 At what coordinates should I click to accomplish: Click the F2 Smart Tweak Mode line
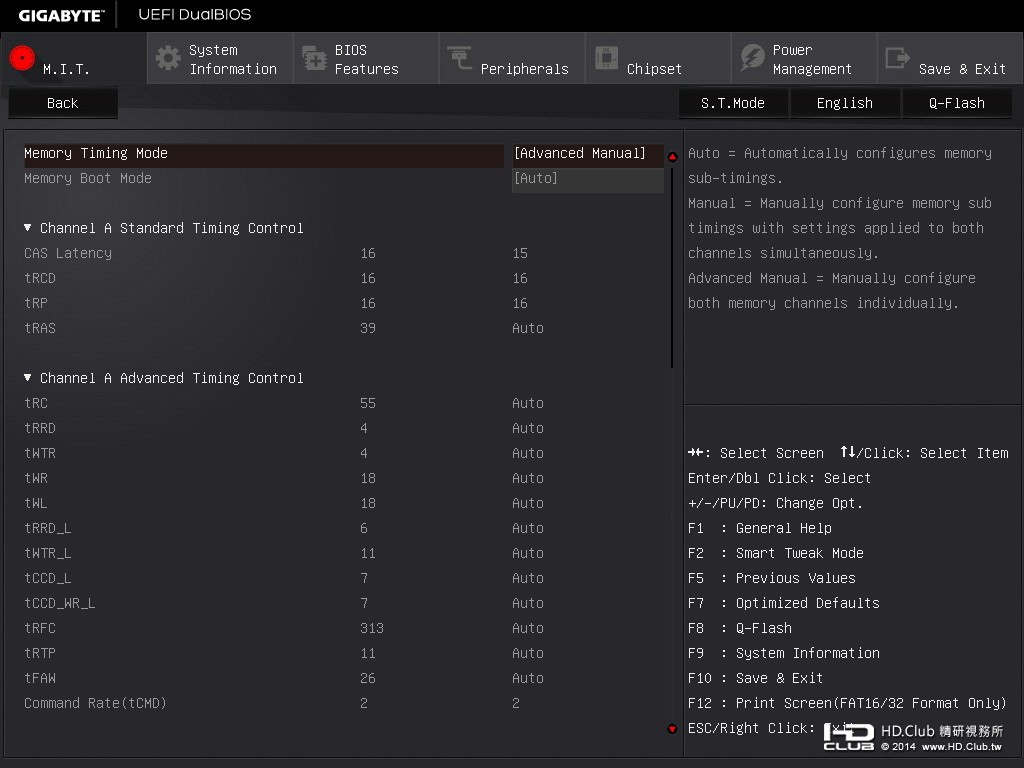tap(776, 553)
